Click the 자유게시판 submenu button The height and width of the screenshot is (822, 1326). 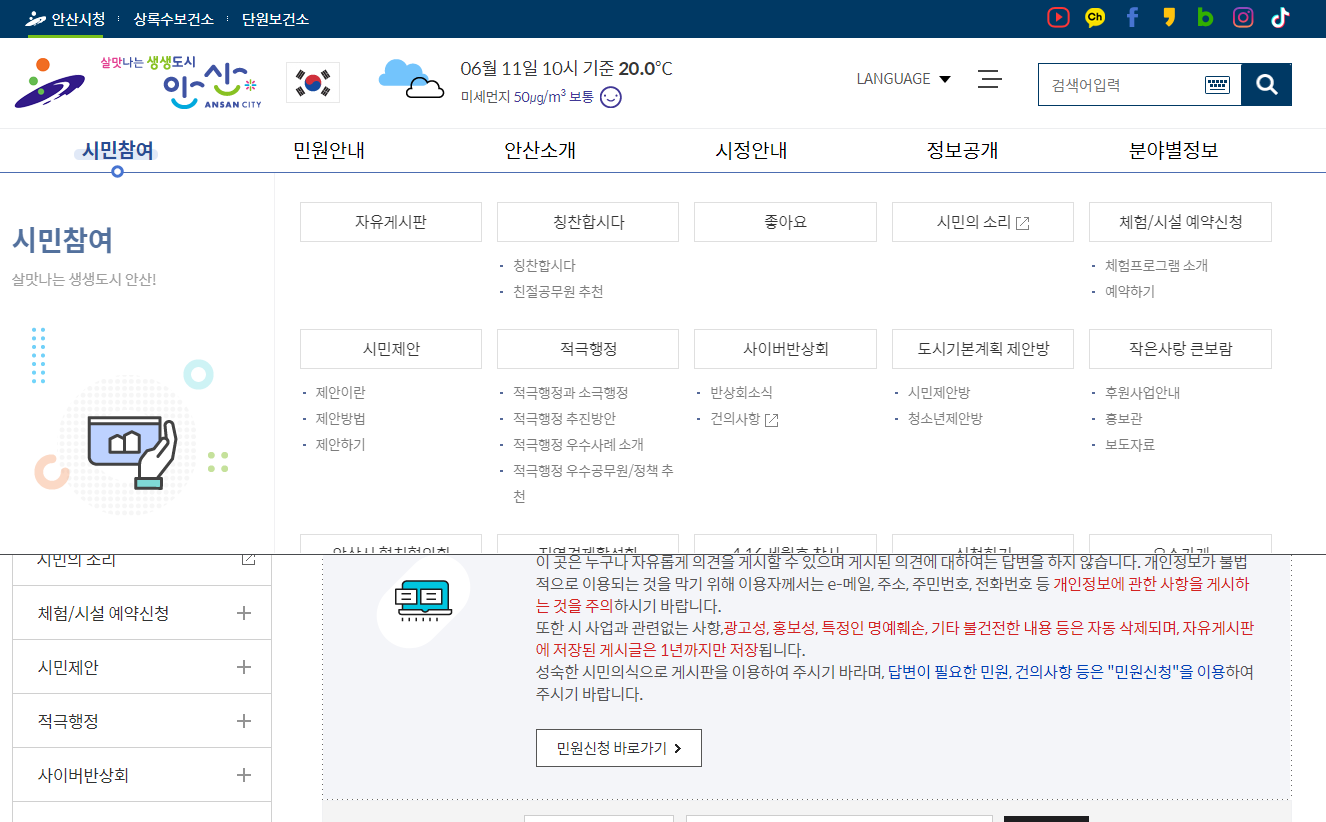(x=390, y=222)
